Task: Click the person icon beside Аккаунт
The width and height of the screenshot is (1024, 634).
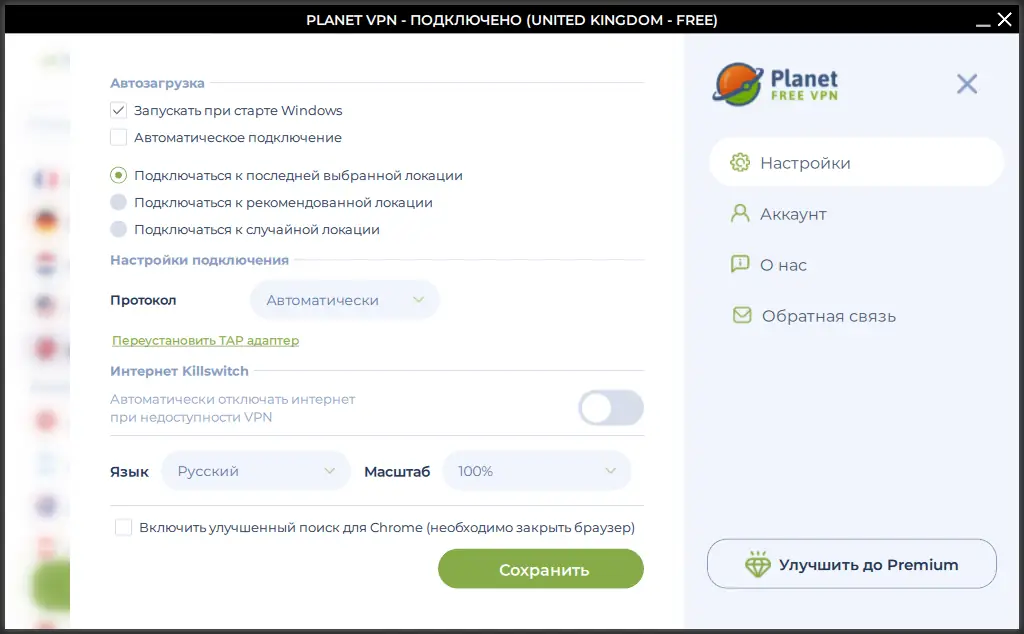Action: 740,214
